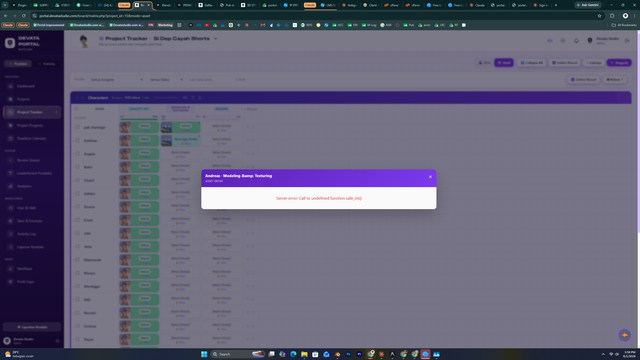Open Leaderboard Produksi page

tap(32, 173)
